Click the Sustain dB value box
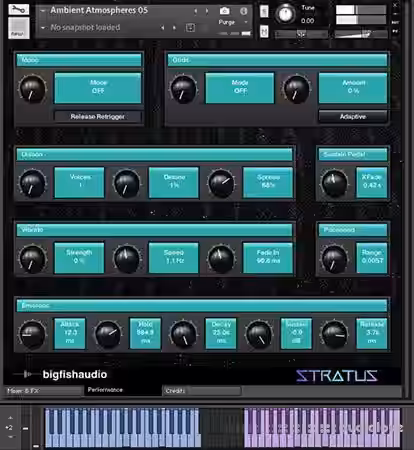This screenshot has height=450, width=414. [x=296, y=333]
